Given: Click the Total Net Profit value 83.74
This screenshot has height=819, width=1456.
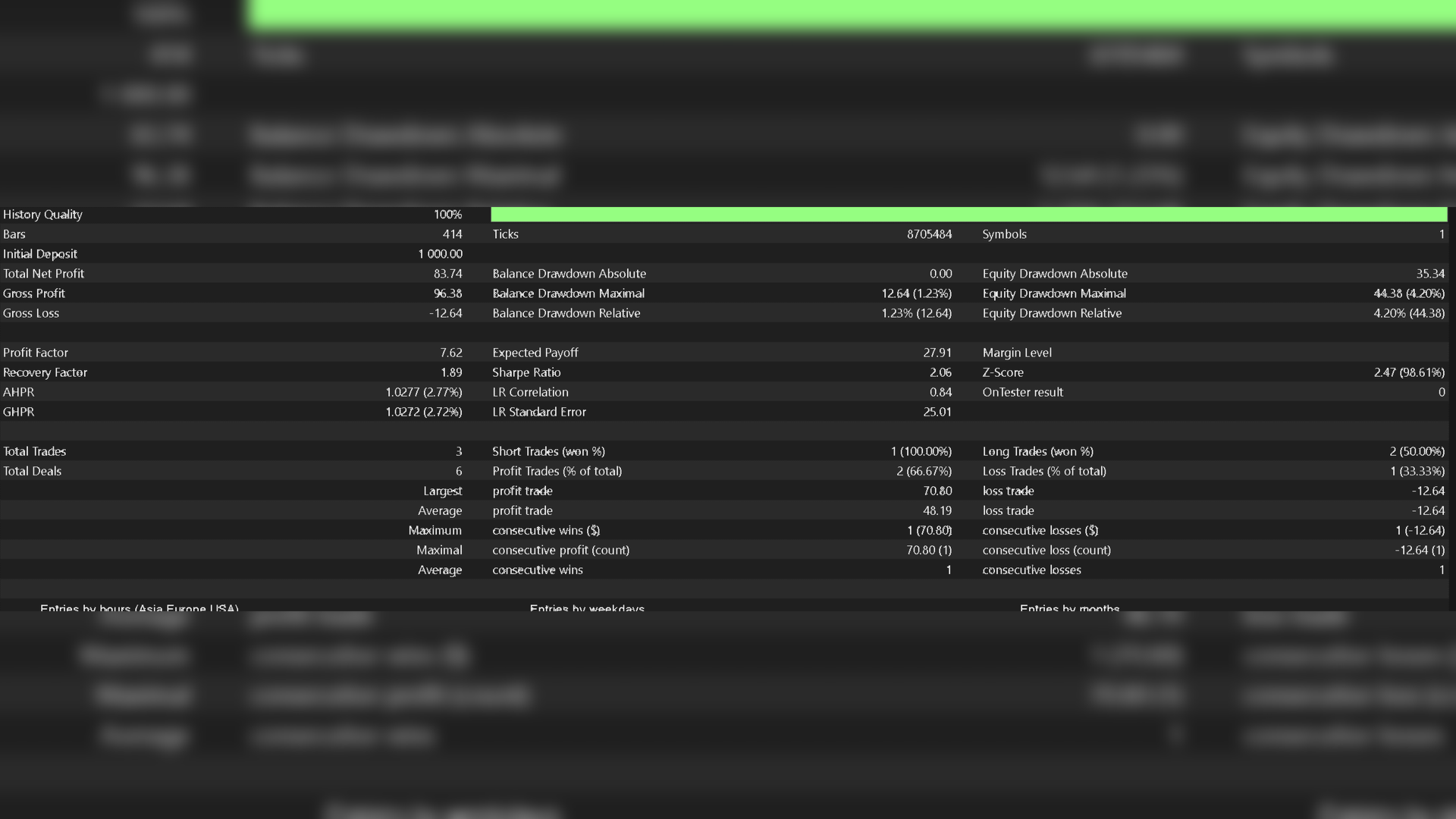Looking at the screenshot, I should coord(447,274).
